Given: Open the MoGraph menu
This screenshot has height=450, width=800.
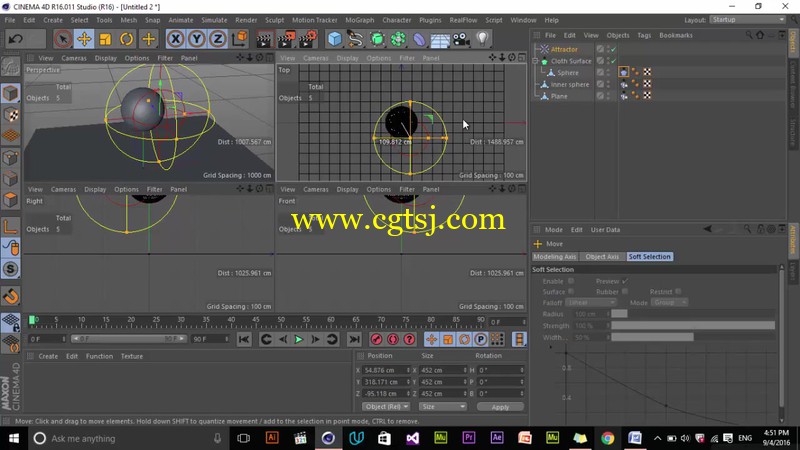Looking at the screenshot, I should point(360,20).
